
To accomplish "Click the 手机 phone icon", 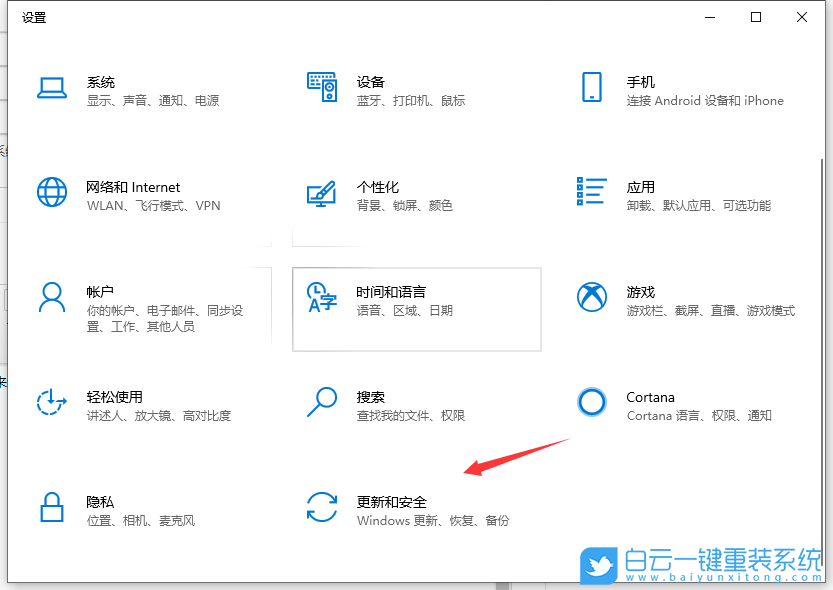I will [592, 88].
